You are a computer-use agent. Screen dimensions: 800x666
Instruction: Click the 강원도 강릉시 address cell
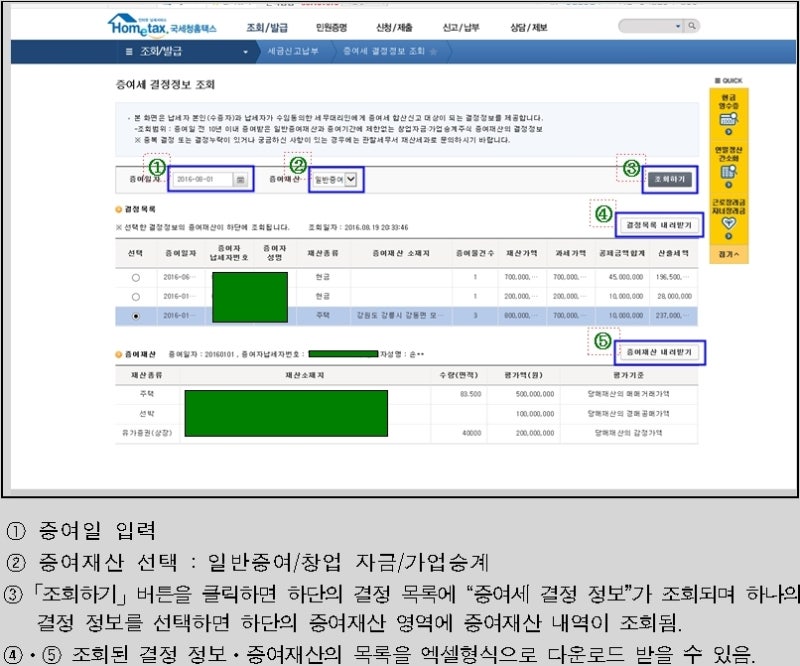pyautogui.click(x=400, y=315)
